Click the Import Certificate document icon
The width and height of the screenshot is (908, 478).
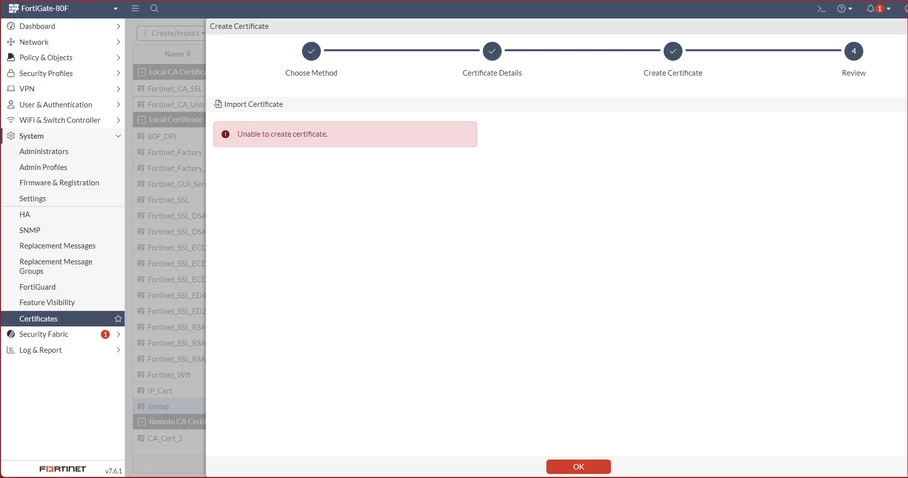218,104
